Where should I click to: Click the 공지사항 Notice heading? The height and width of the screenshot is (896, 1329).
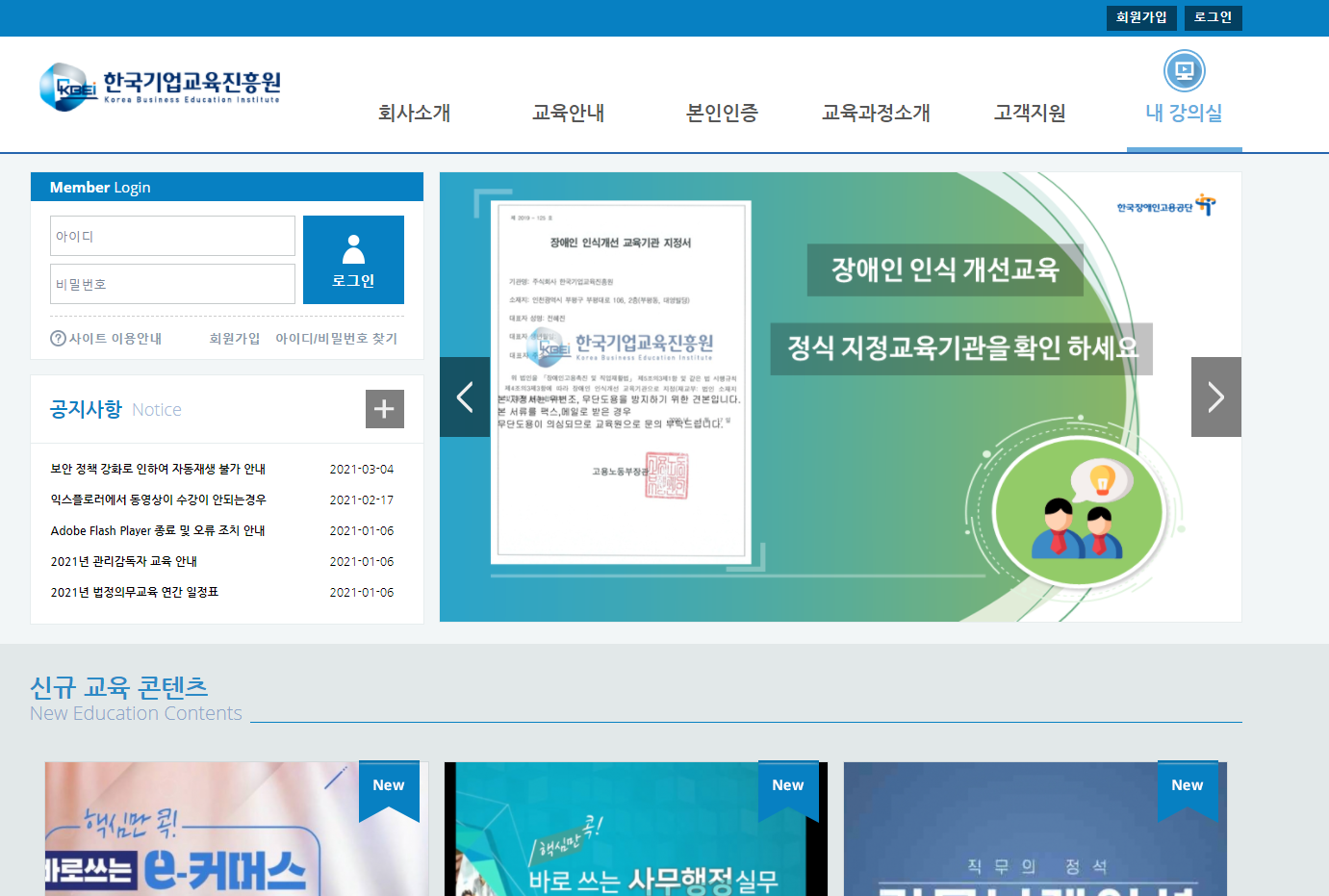pyautogui.click(x=115, y=409)
